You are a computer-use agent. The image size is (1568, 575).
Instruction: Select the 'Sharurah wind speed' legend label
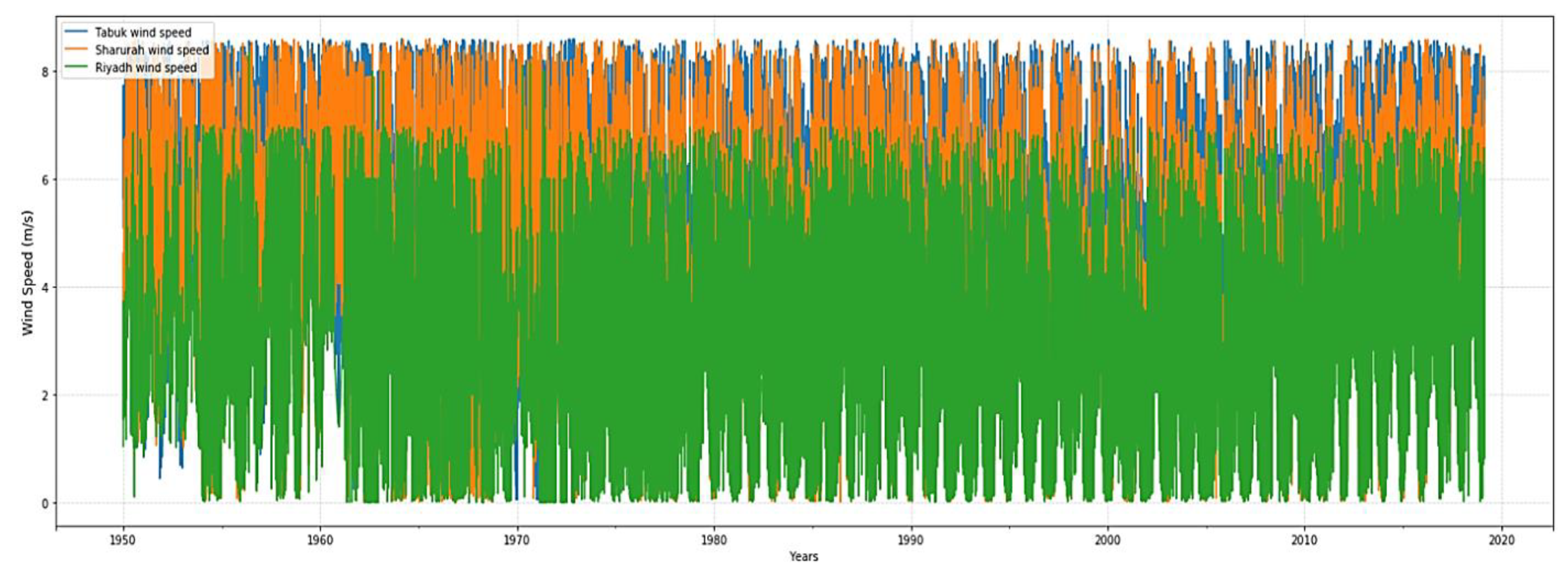(152, 50)
